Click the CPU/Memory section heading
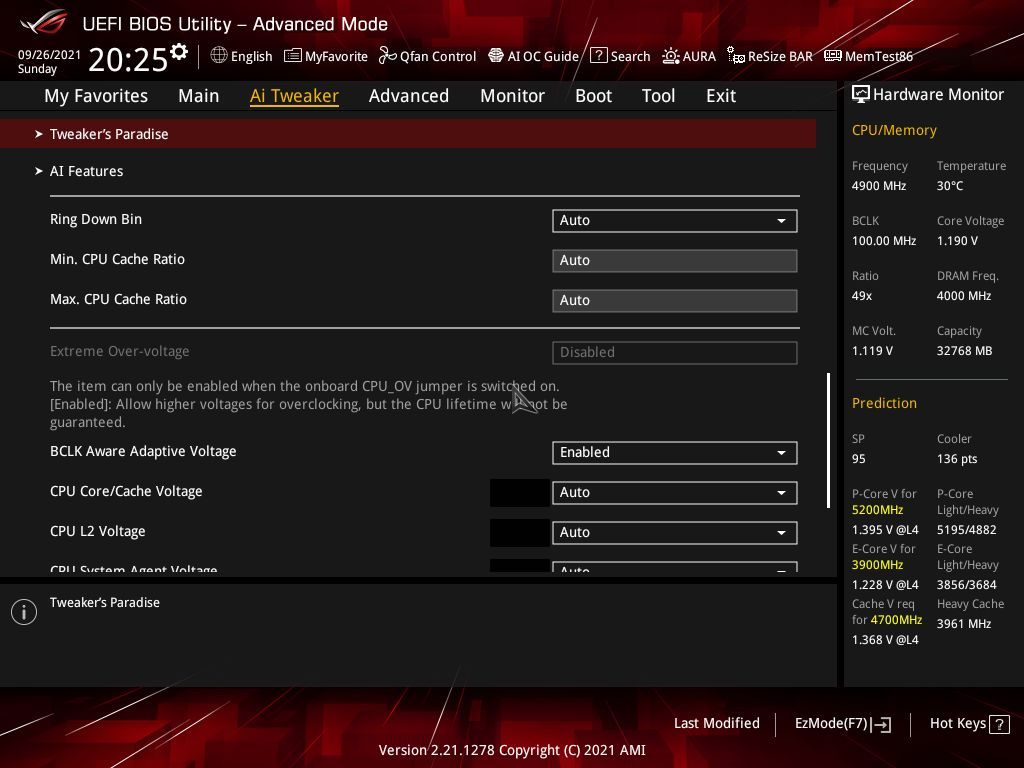 click(894, 131)
